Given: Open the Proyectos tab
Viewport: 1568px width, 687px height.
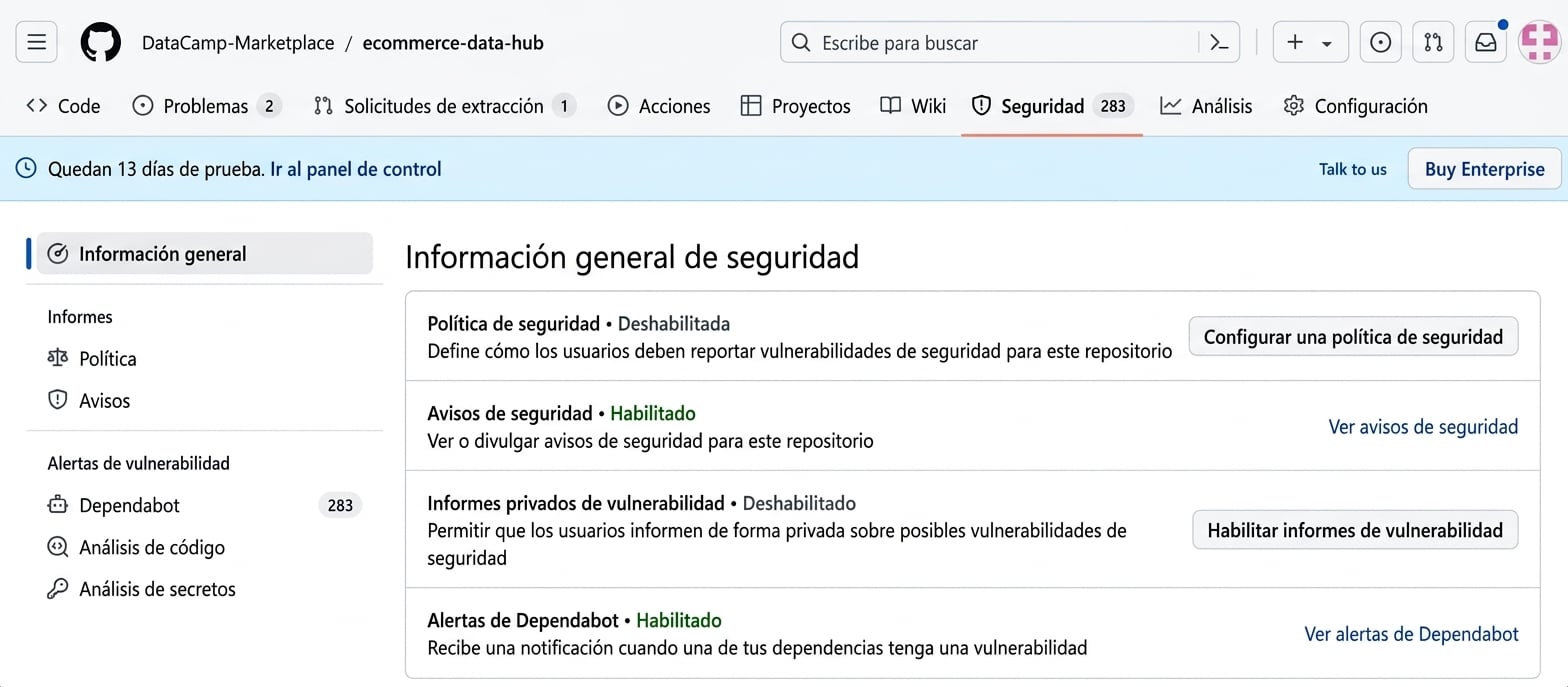Looking at the screenshot, I should [795, 106].
